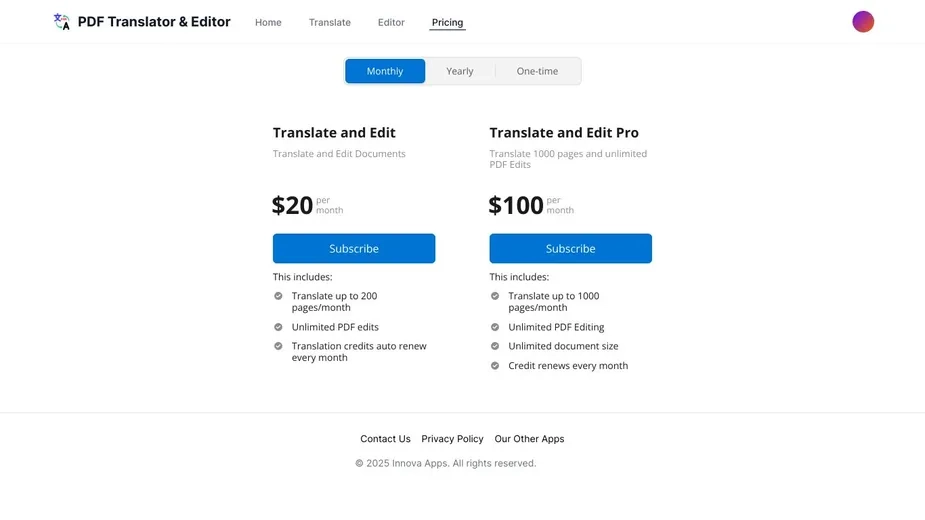
Task: Open the Contact Us footer link
Action: [x=385, y=439]
